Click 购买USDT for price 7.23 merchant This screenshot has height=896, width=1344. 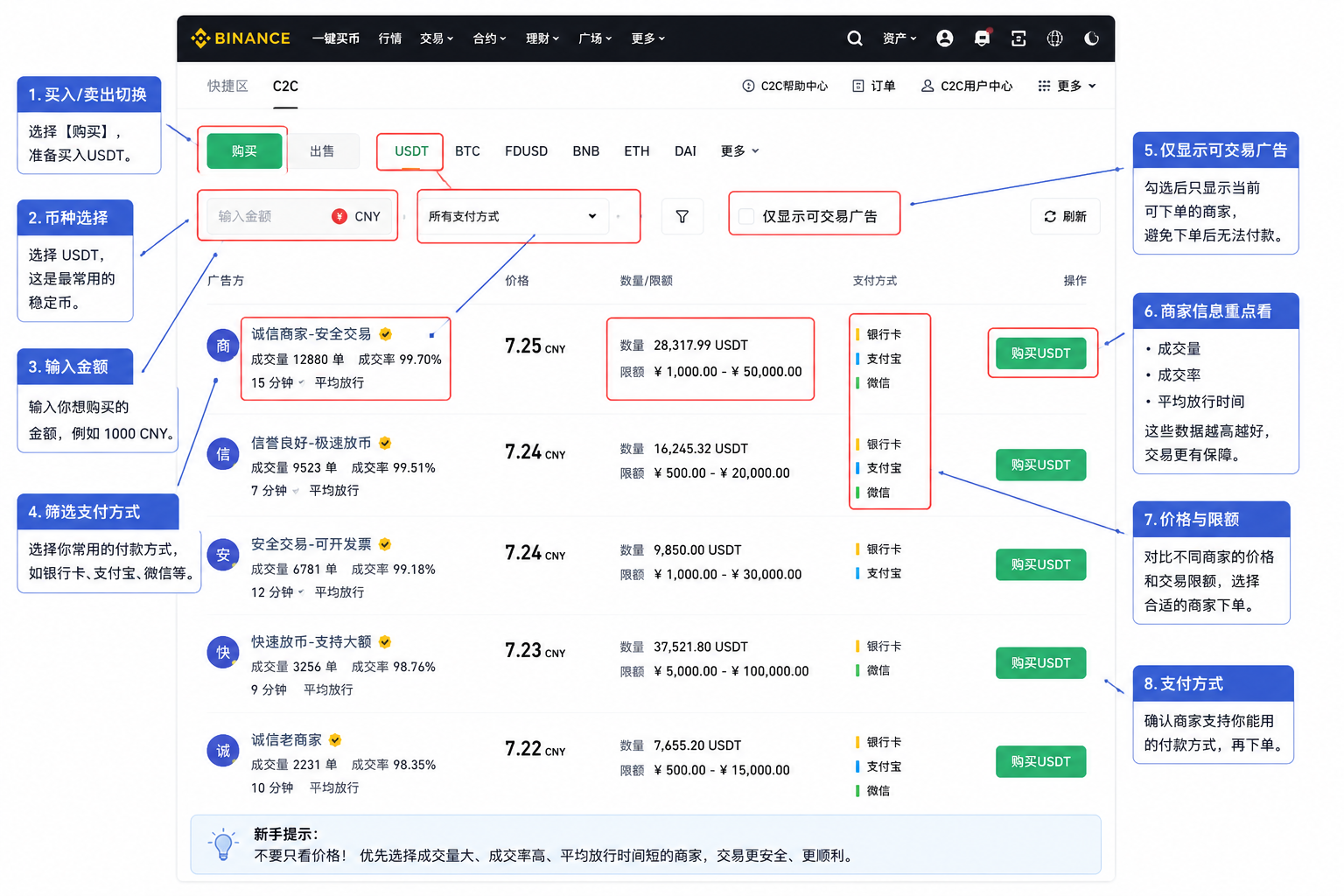click(1041, 663)
